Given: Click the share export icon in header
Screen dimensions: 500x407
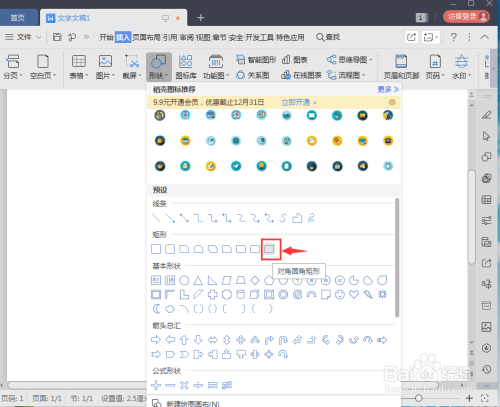Looking at the screenshot, I should pos(411,37).
